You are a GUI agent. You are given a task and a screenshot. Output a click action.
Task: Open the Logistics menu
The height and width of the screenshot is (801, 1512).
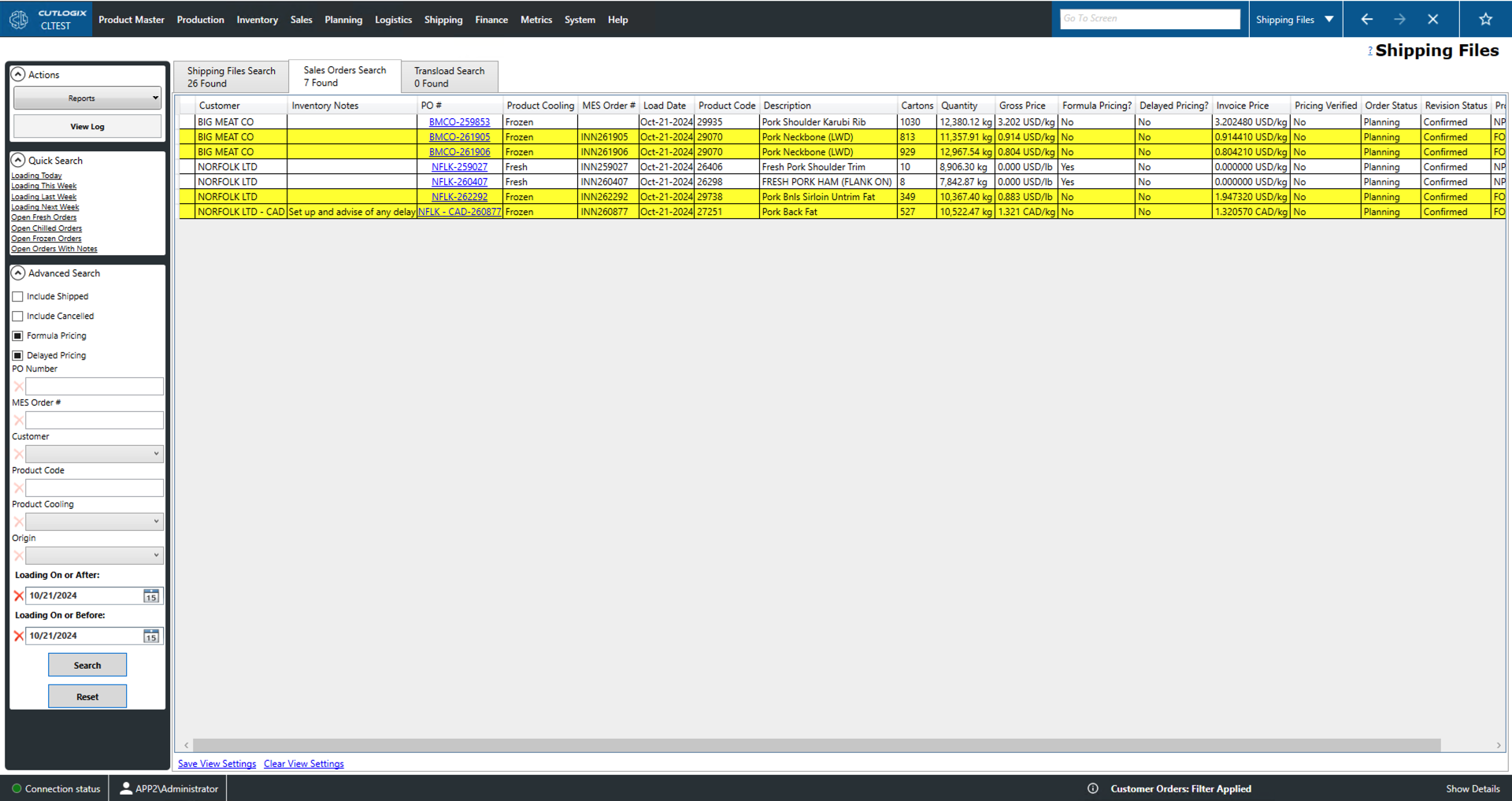point(393,20)
